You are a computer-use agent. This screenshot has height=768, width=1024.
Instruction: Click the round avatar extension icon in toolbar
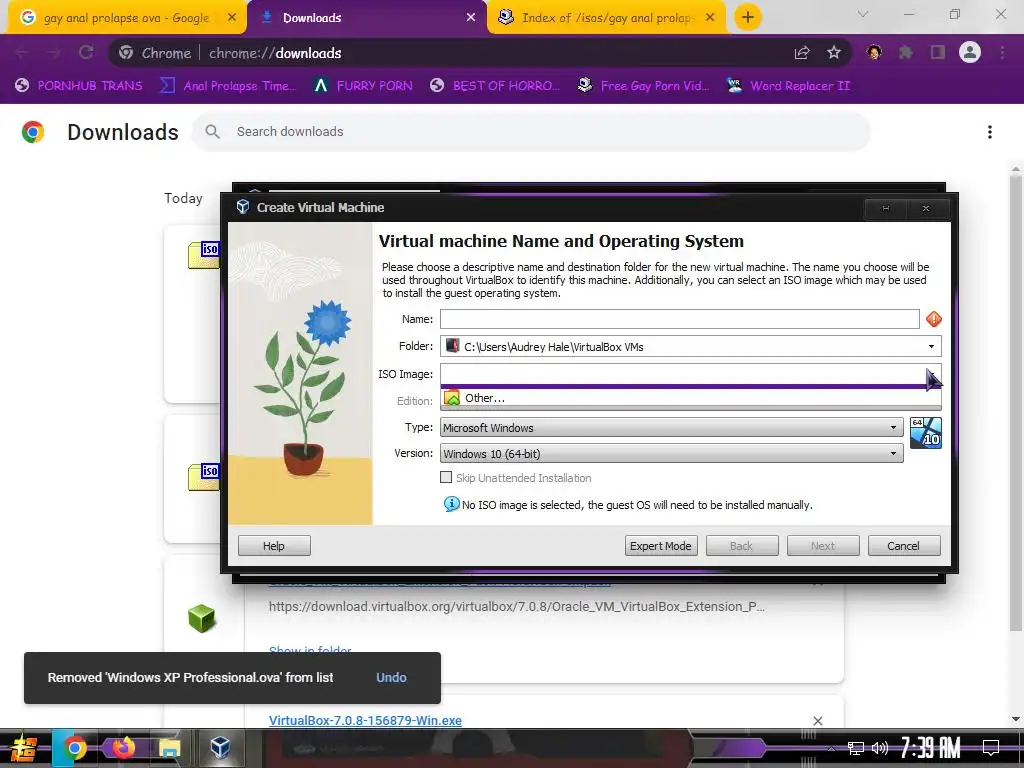(x=874, y=52)
